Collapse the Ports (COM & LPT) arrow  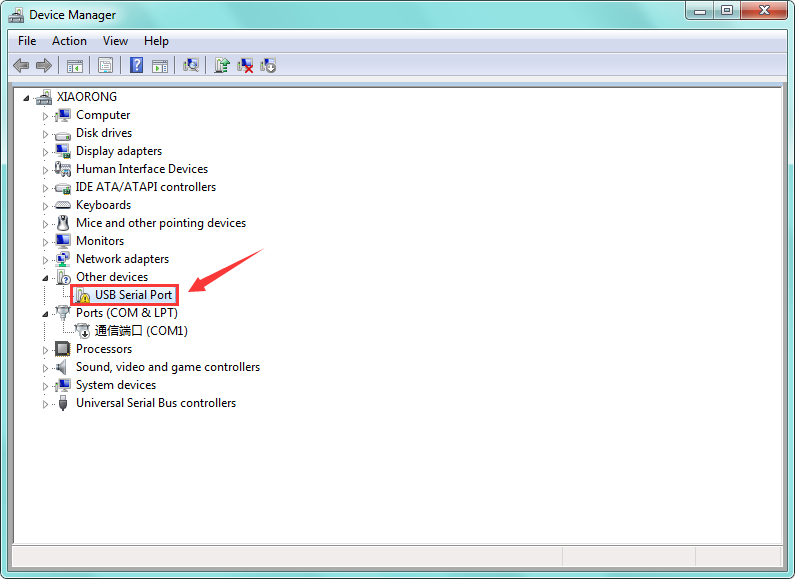(x=45, y=314)
